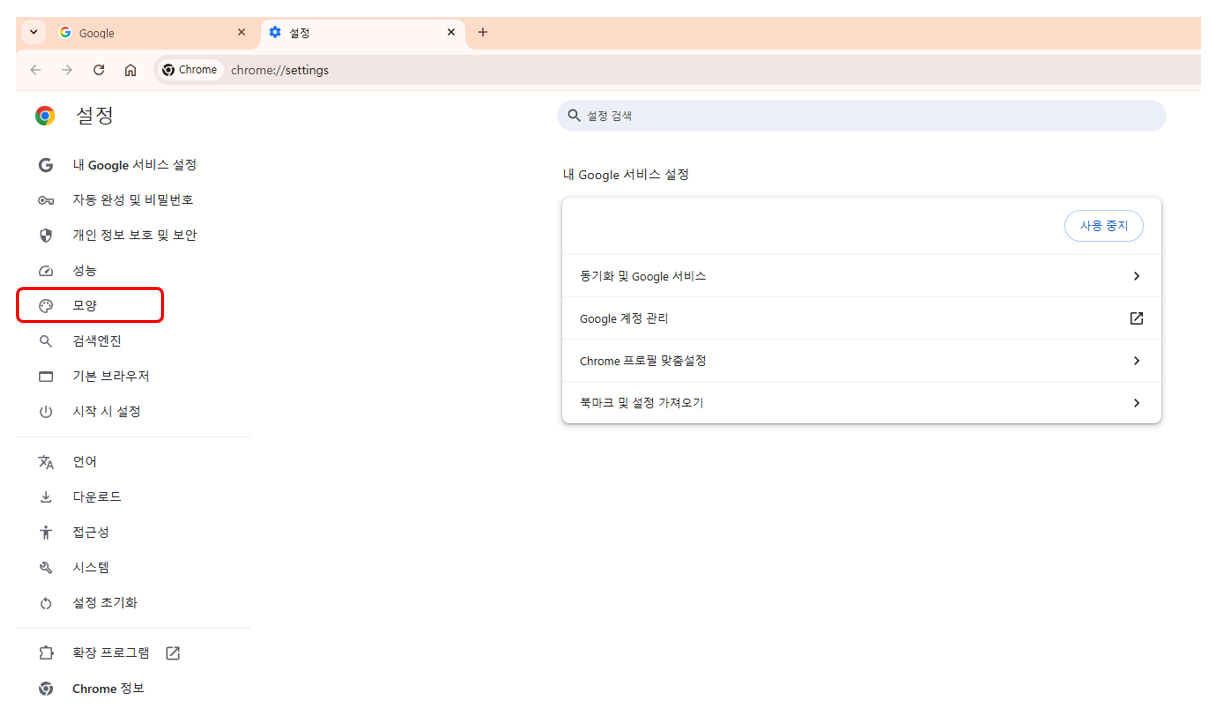The height and width of the screenshot is (711, 1211).
Task: Open 동기화 및 Google 서비스 row
Action: click(861, 276)
